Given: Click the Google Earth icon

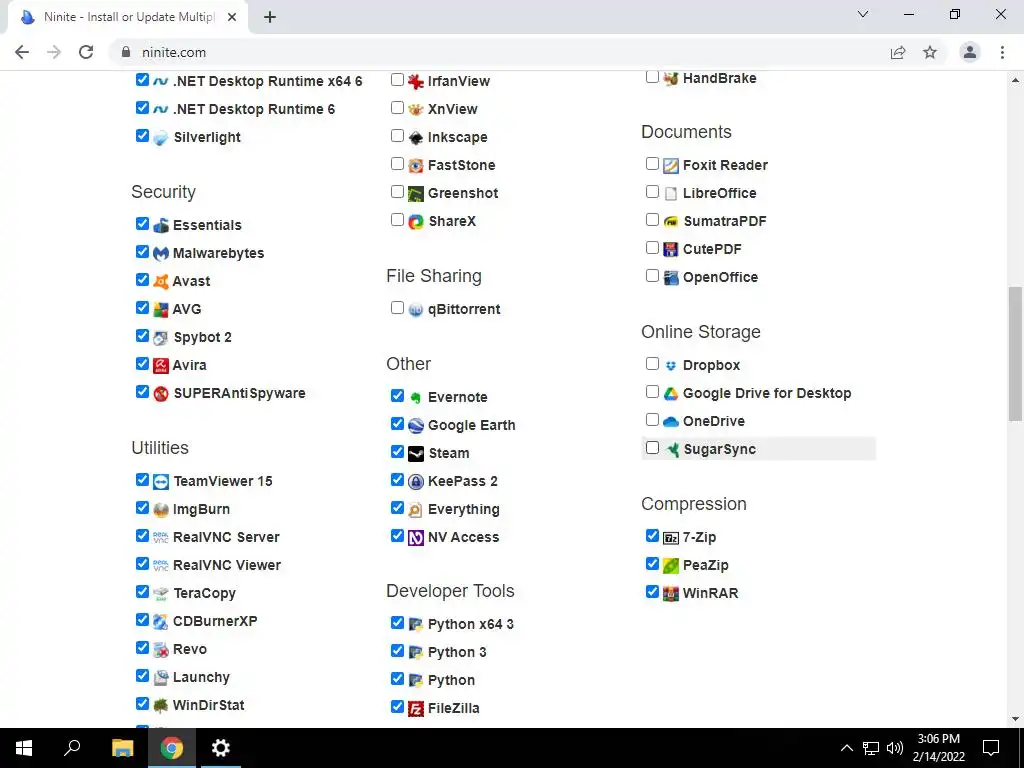Looking at the screenshot, I should coord(415,426).
